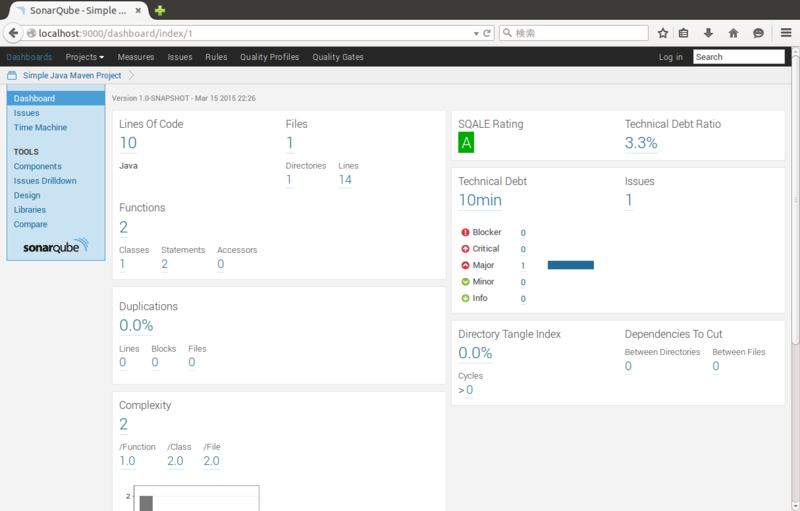
Task: Click the Lines Of Code value 10
Action: tap(128, 143)
